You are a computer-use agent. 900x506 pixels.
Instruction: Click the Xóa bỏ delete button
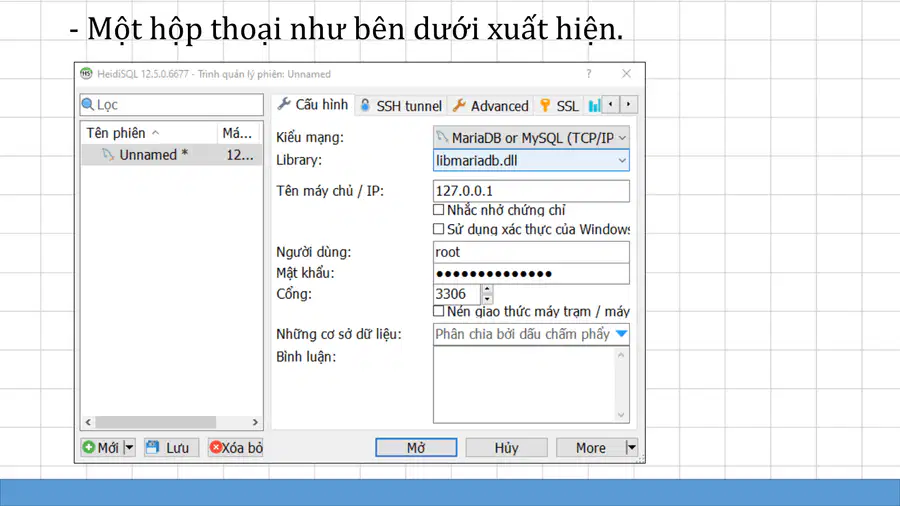pos(236,447)
